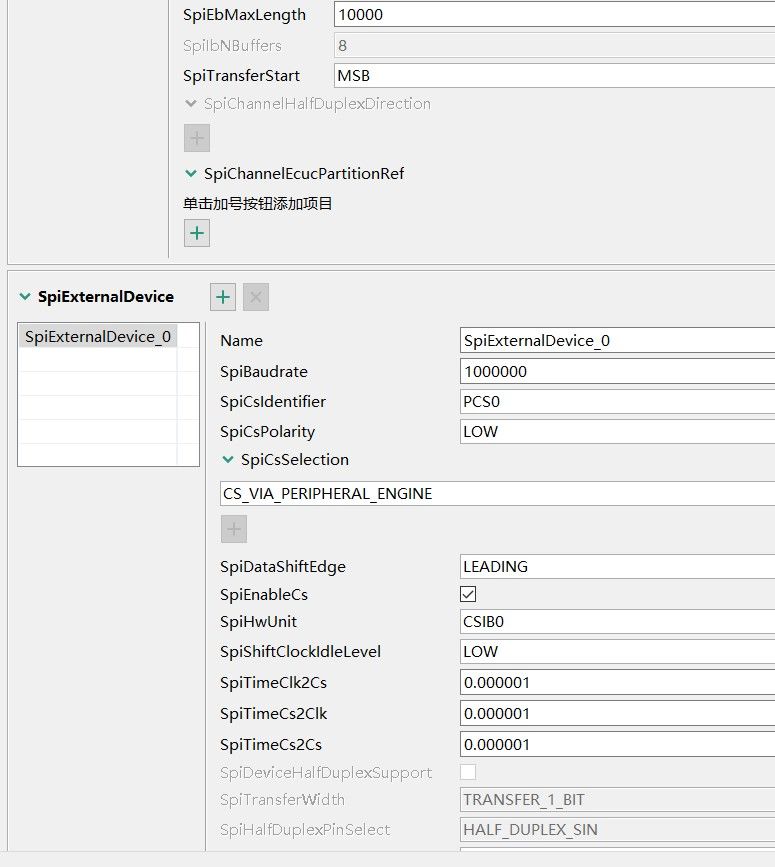Click the SpiEbMaxLength value field
This screenshot has width=775, height=867.
click(554, 15)
